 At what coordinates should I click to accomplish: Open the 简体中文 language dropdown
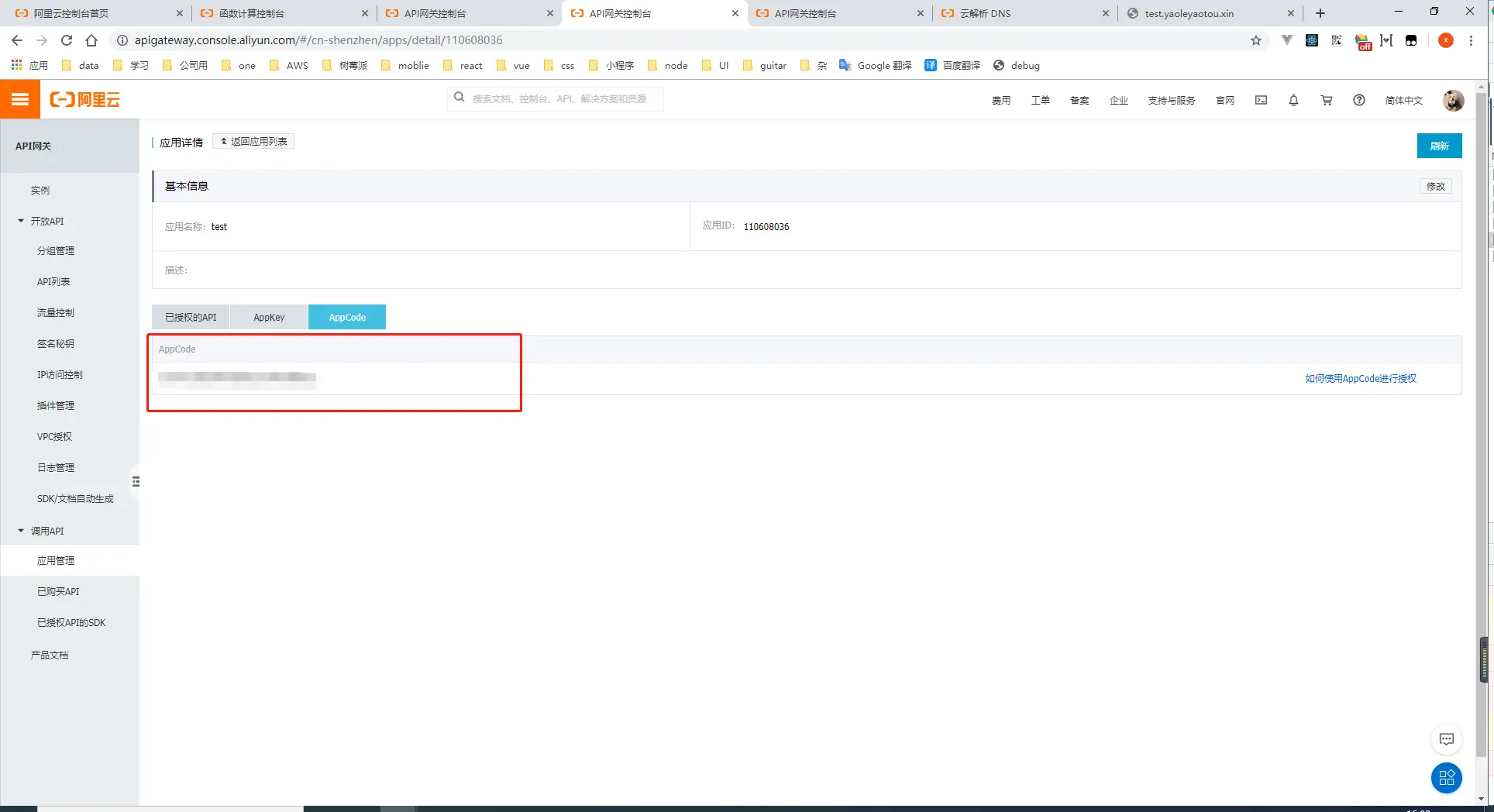pos(1403,100)
